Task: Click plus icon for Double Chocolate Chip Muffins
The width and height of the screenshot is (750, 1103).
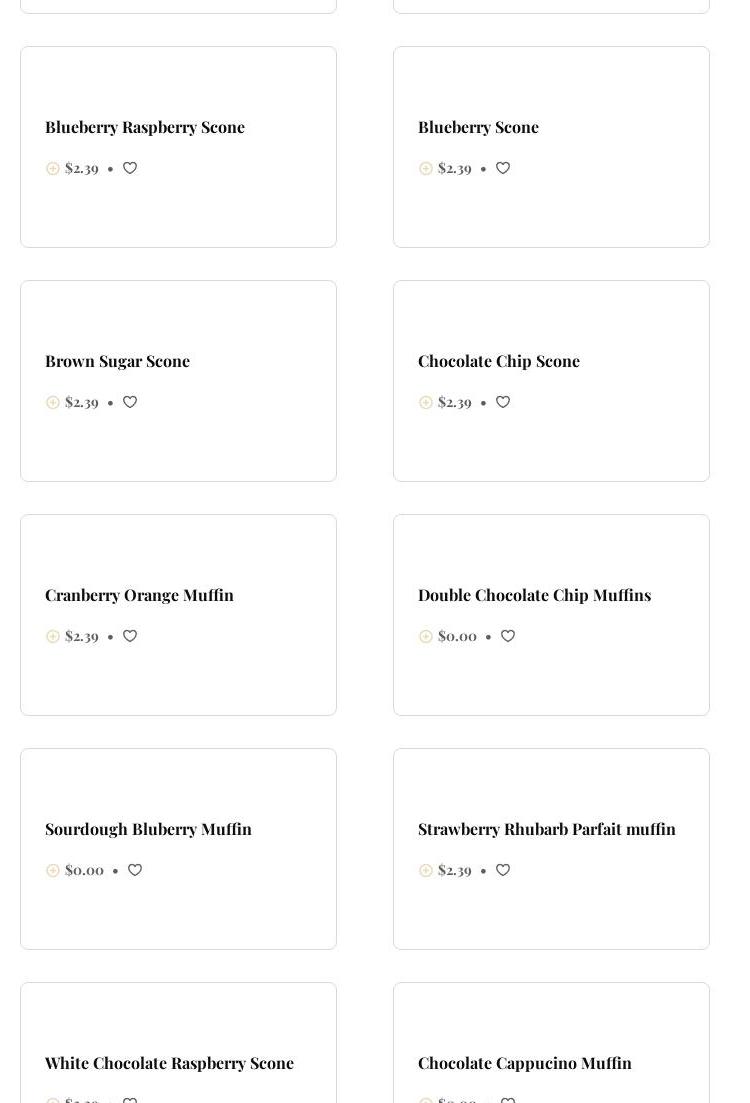Action: 426,636
